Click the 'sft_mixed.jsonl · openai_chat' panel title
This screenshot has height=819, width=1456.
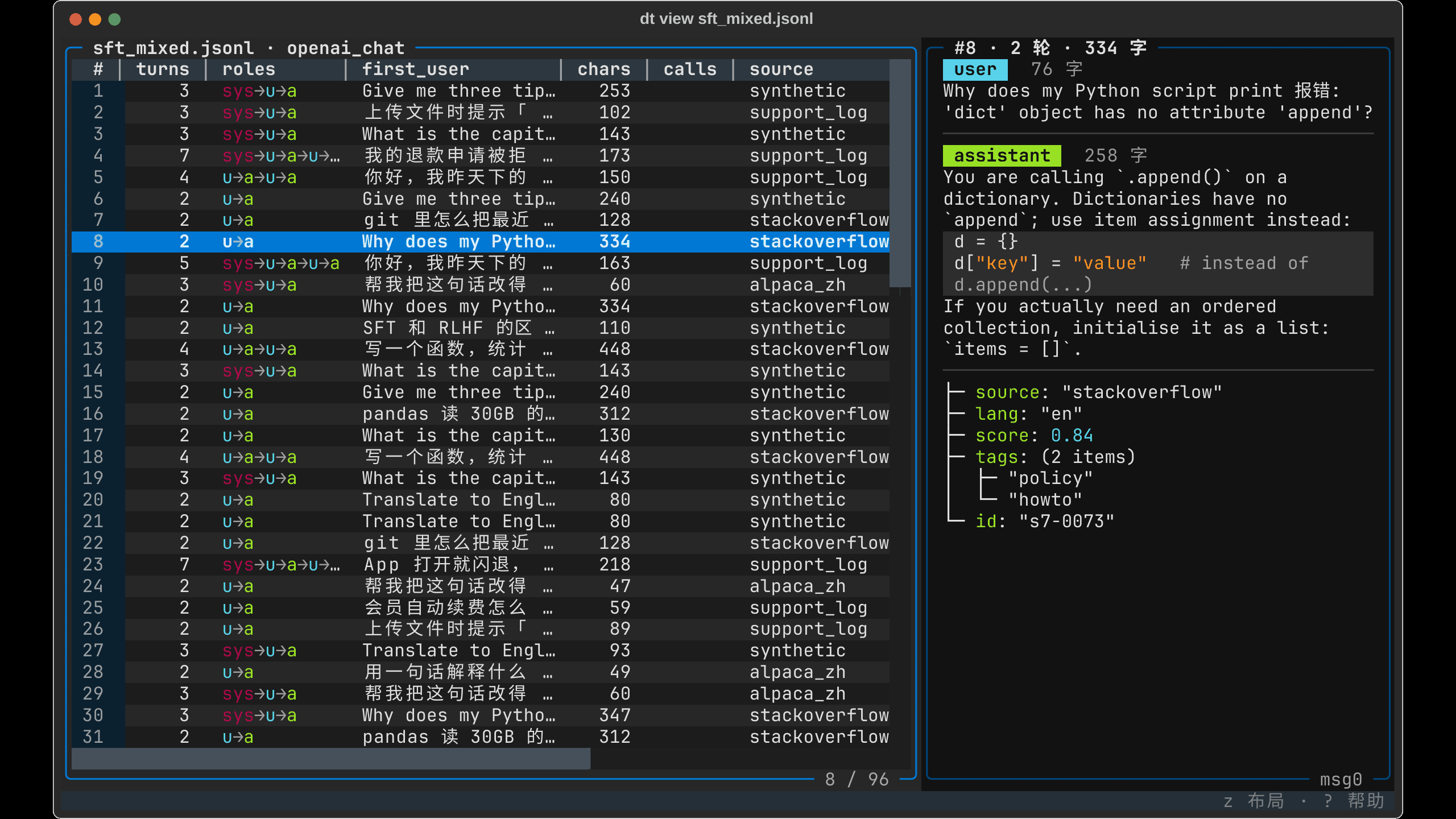coord(249,48)
